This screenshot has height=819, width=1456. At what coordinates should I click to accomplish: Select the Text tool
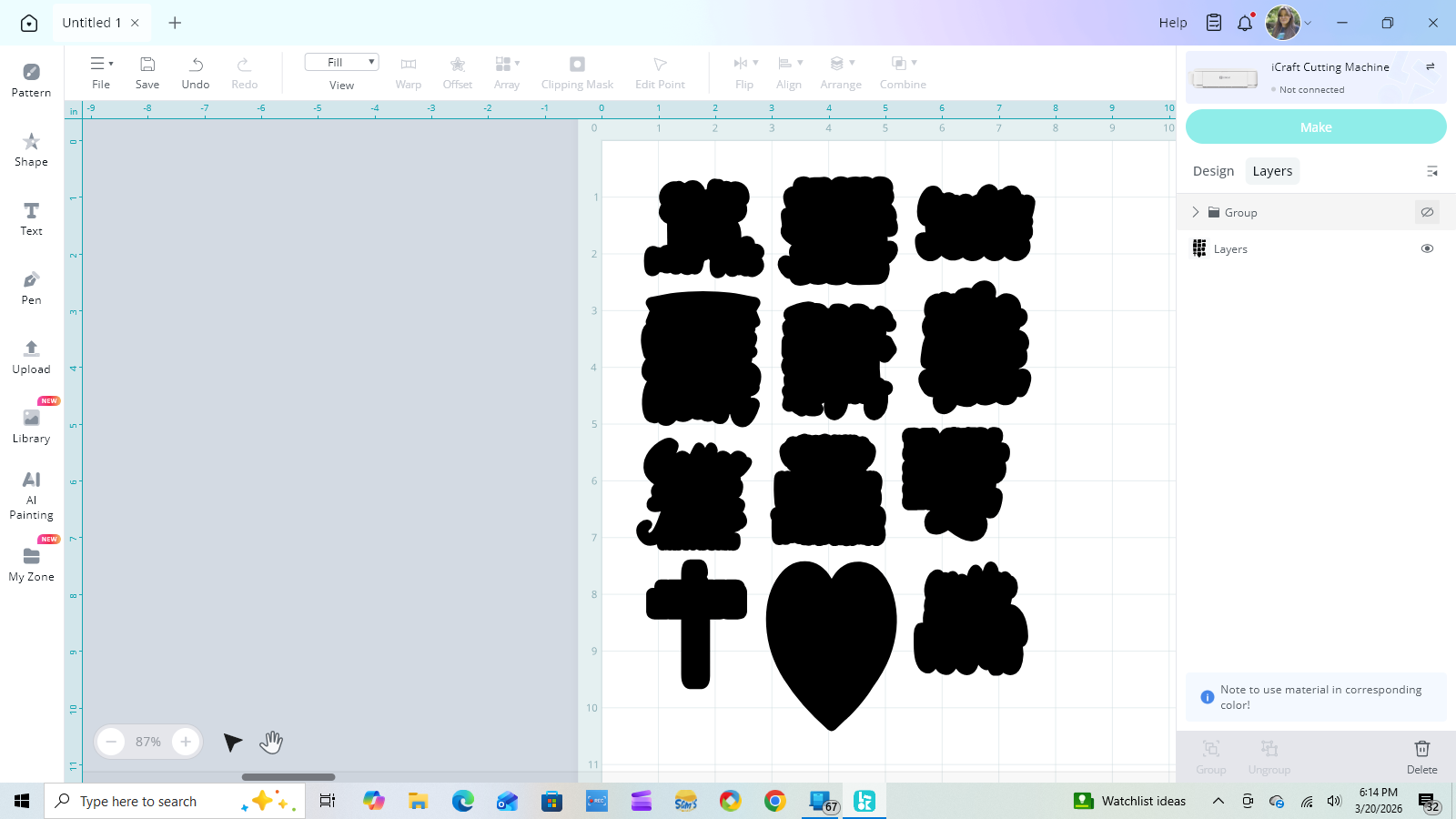(x=31, y=218)
